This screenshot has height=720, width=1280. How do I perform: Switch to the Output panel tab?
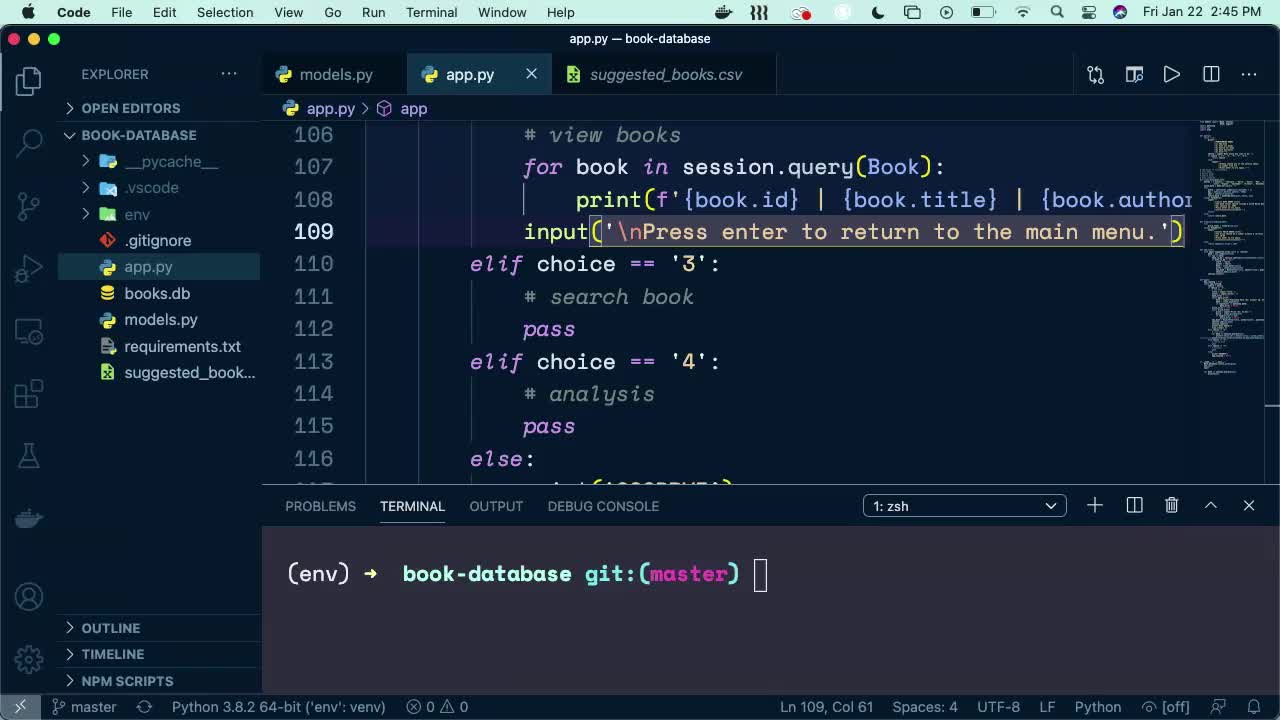pos(496,506)
